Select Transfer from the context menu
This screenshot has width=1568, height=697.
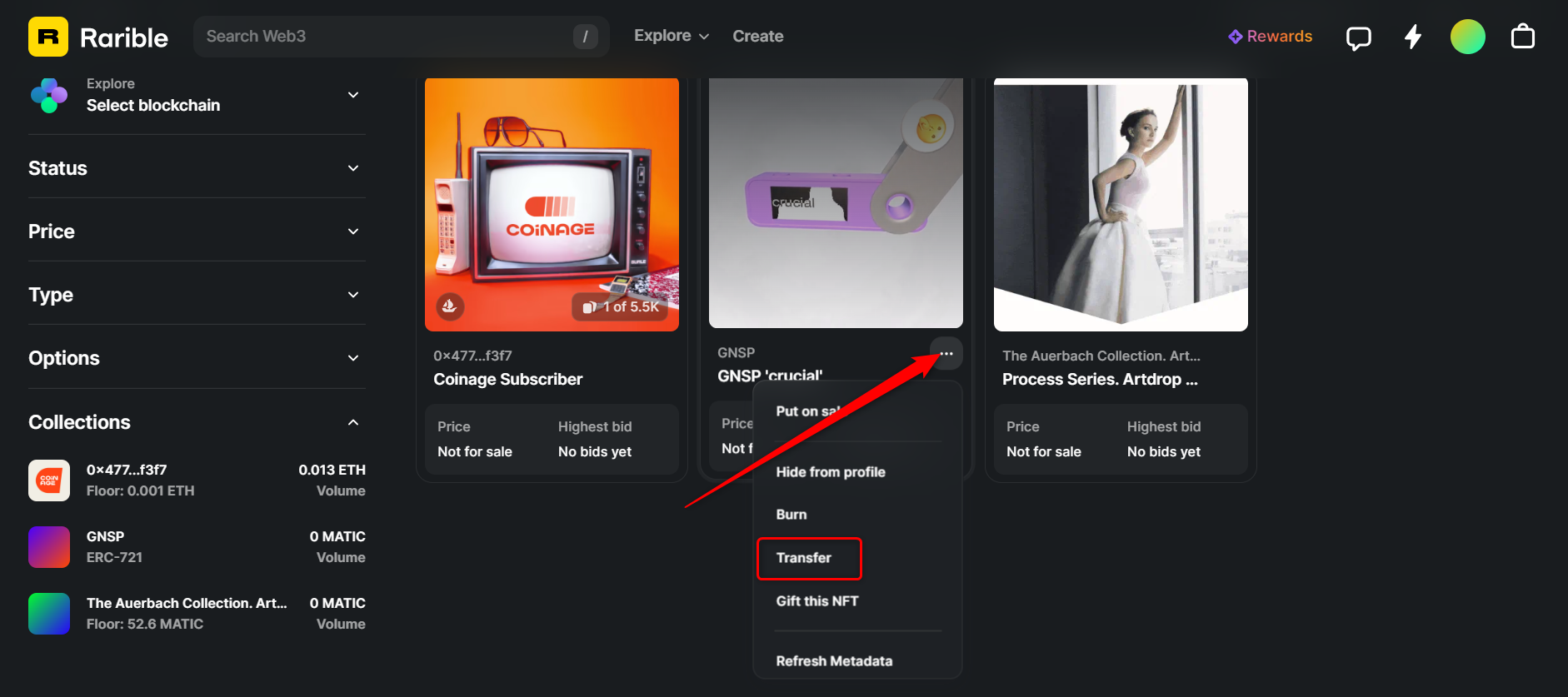click(805, 558)
